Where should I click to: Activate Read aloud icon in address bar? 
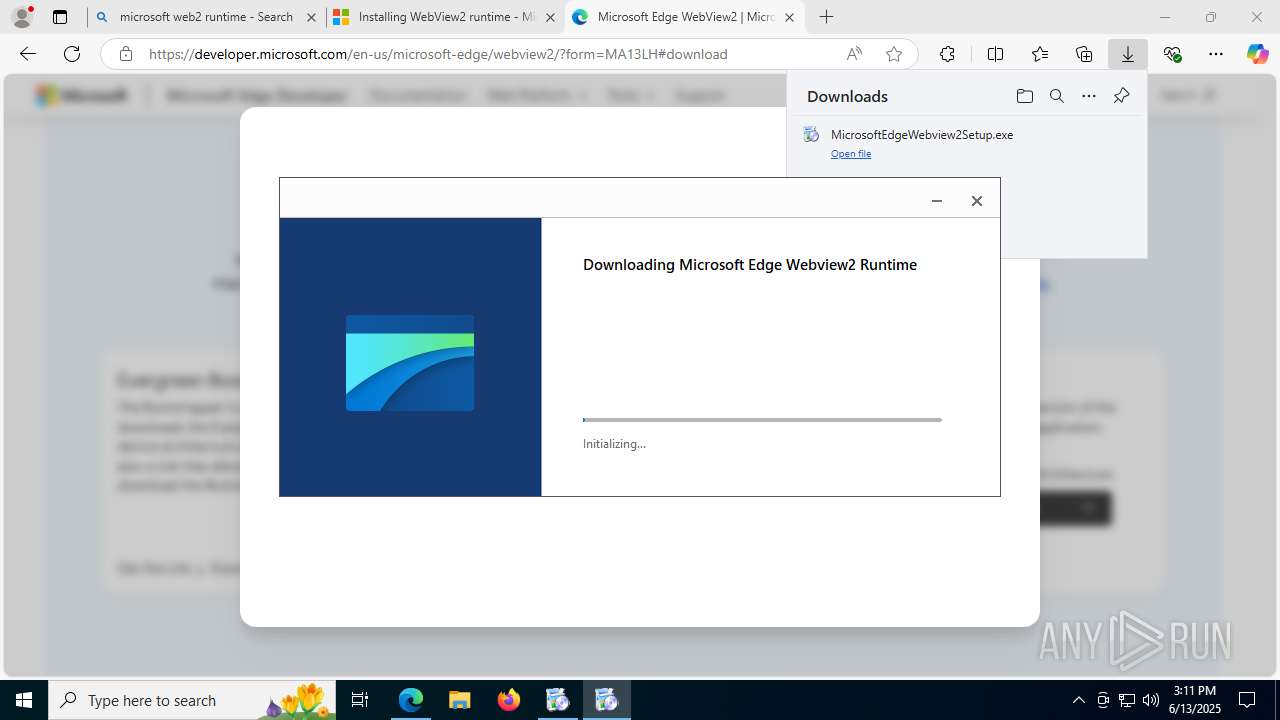tap(853, 54)
